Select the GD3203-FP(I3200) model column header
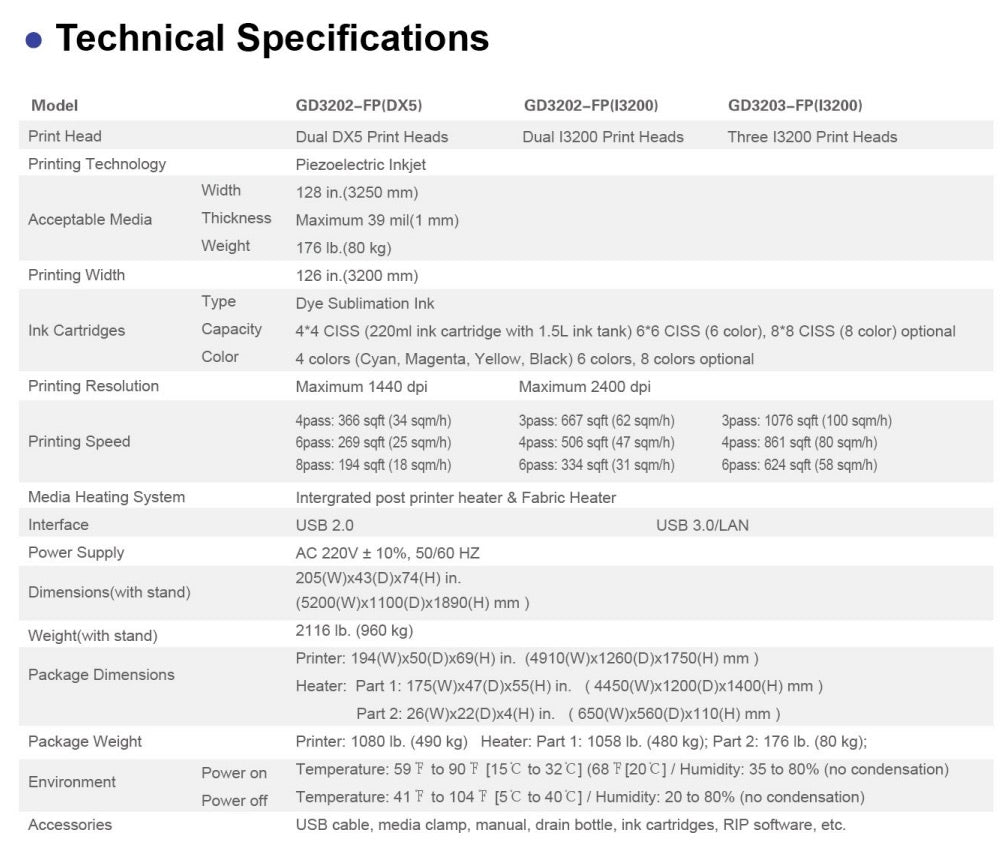1006x866 pixels. (795, 105)
